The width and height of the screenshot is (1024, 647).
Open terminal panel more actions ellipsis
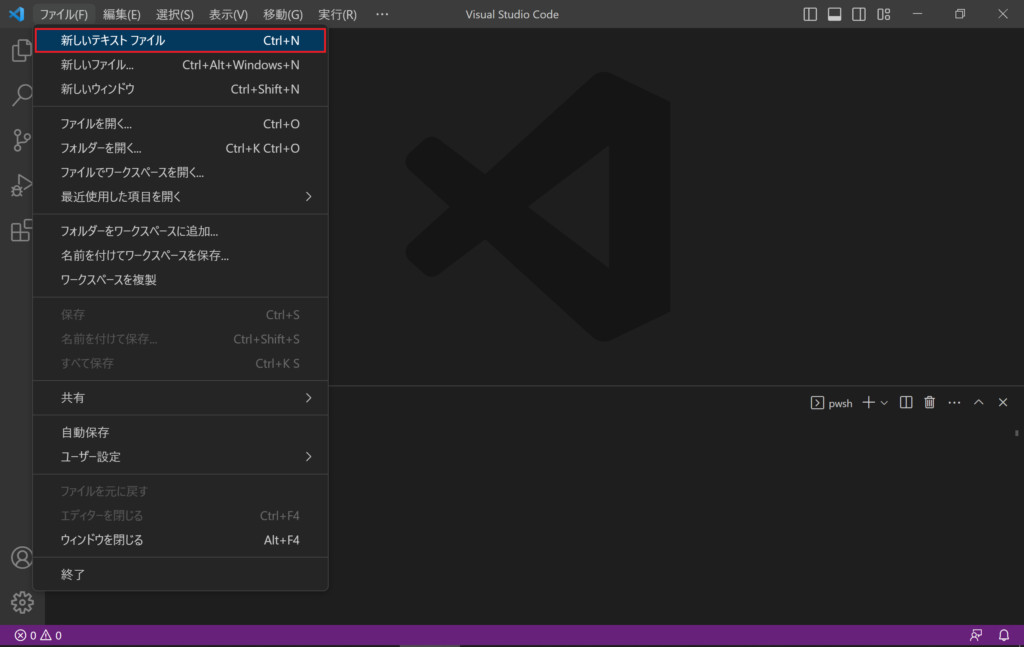point(954,403)
